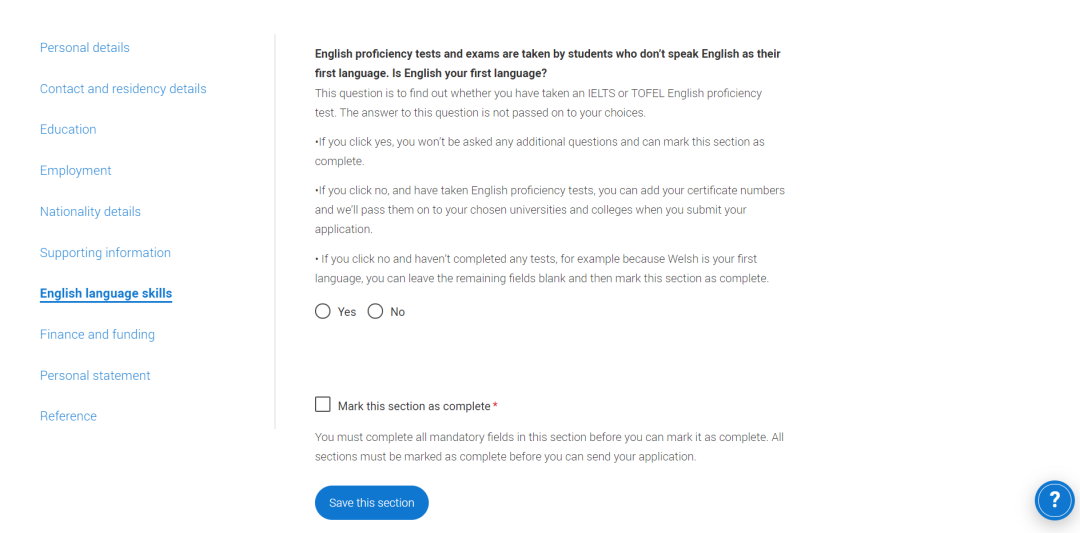Click the bold English first language question heading
The height and width of the screenshot is (533, 1080).
548,63
